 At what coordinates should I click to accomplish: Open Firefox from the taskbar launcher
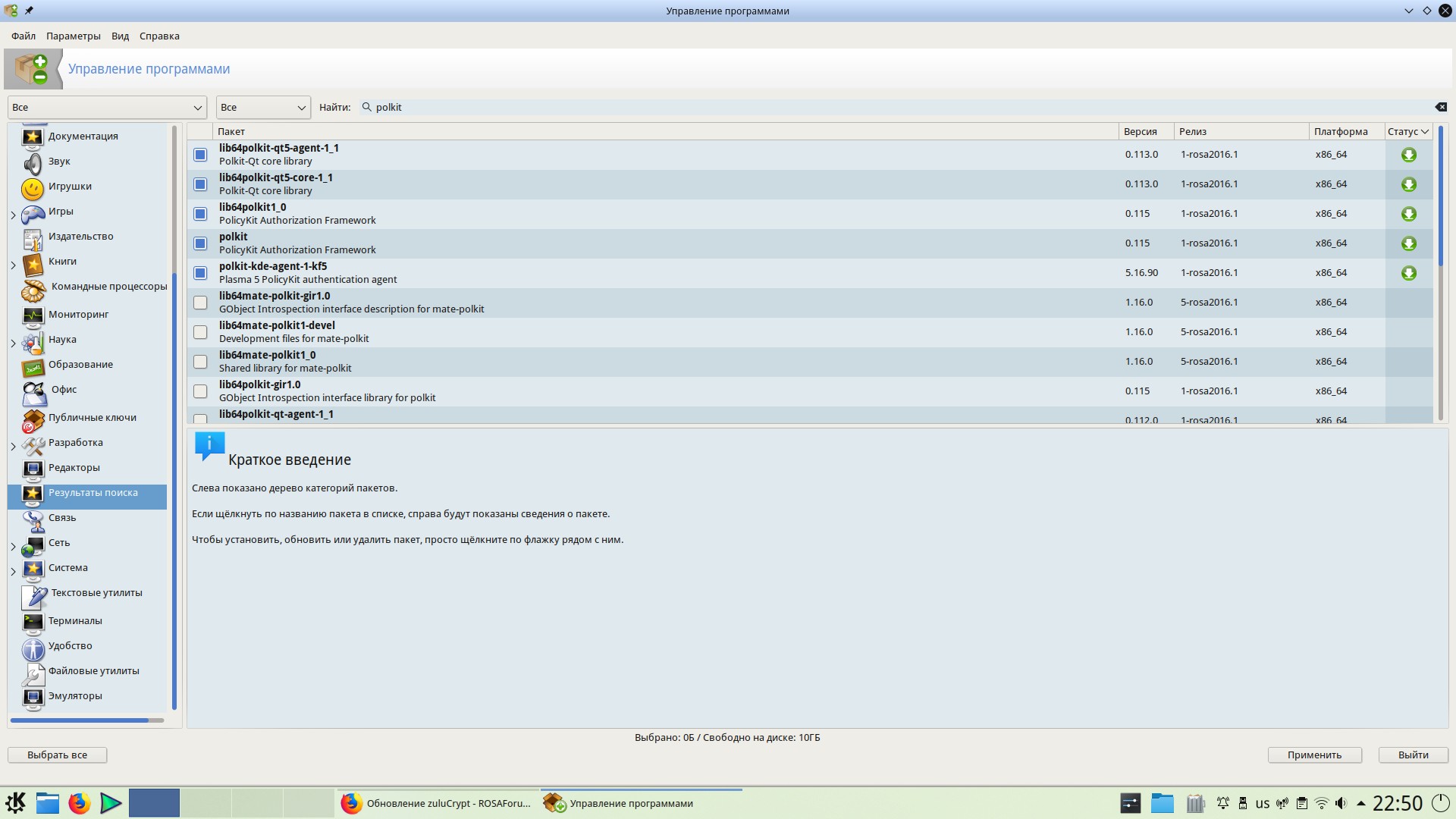pos(79,803)
